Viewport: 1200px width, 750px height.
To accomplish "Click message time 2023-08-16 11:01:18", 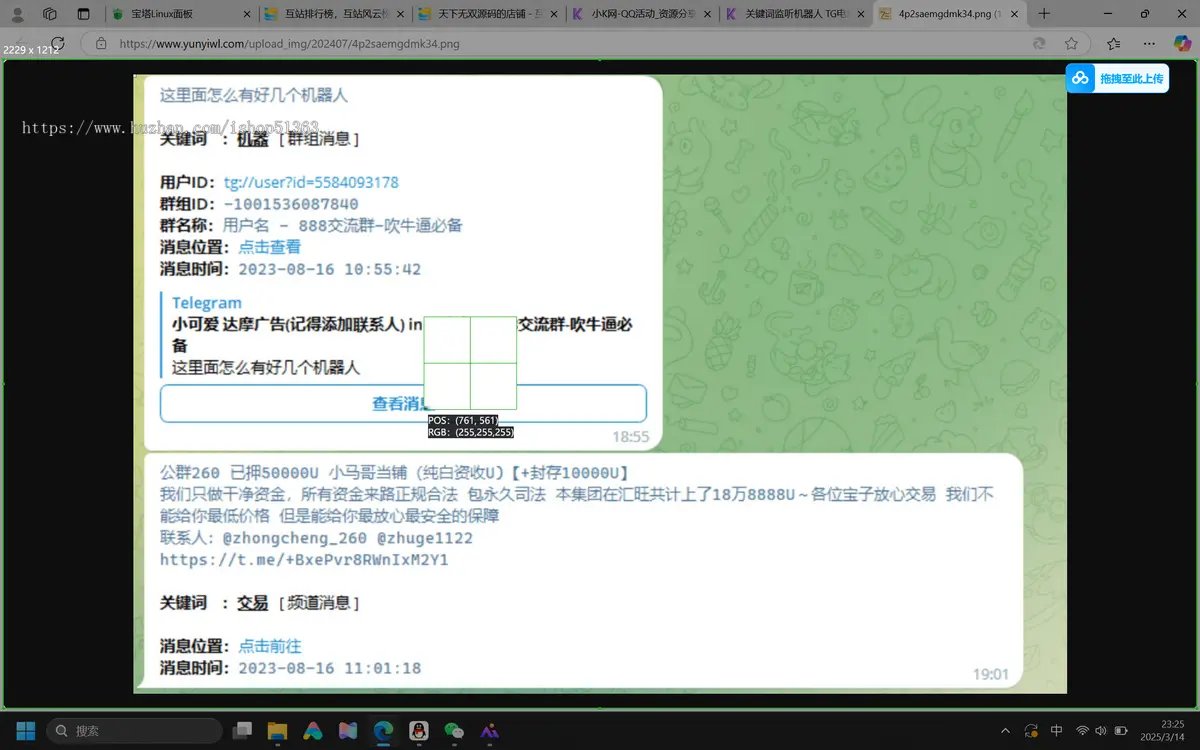I will (329, 668).
